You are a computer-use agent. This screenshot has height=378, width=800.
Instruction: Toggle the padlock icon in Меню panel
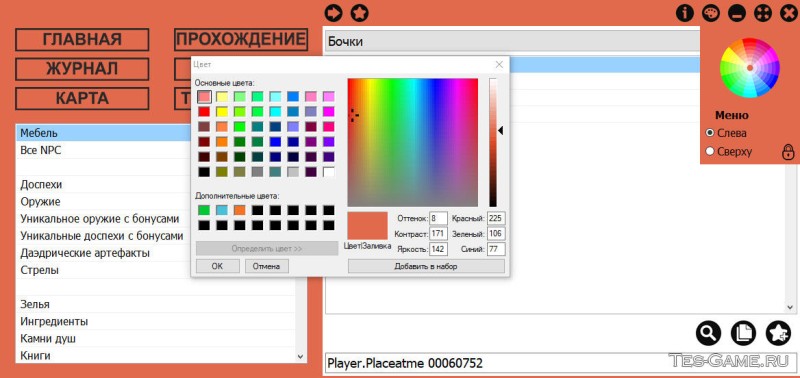tap(788, 151)
